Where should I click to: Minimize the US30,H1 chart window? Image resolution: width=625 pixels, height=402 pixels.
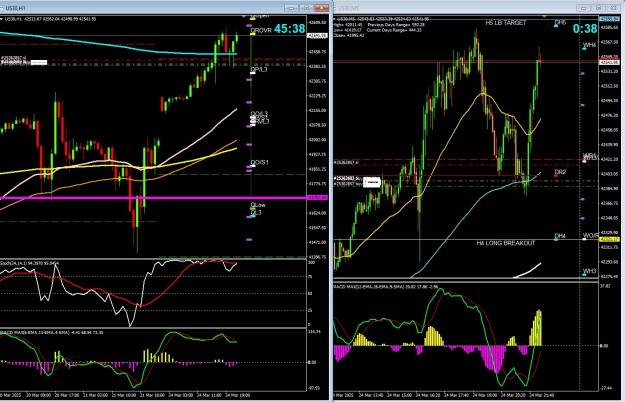point(291,8)
